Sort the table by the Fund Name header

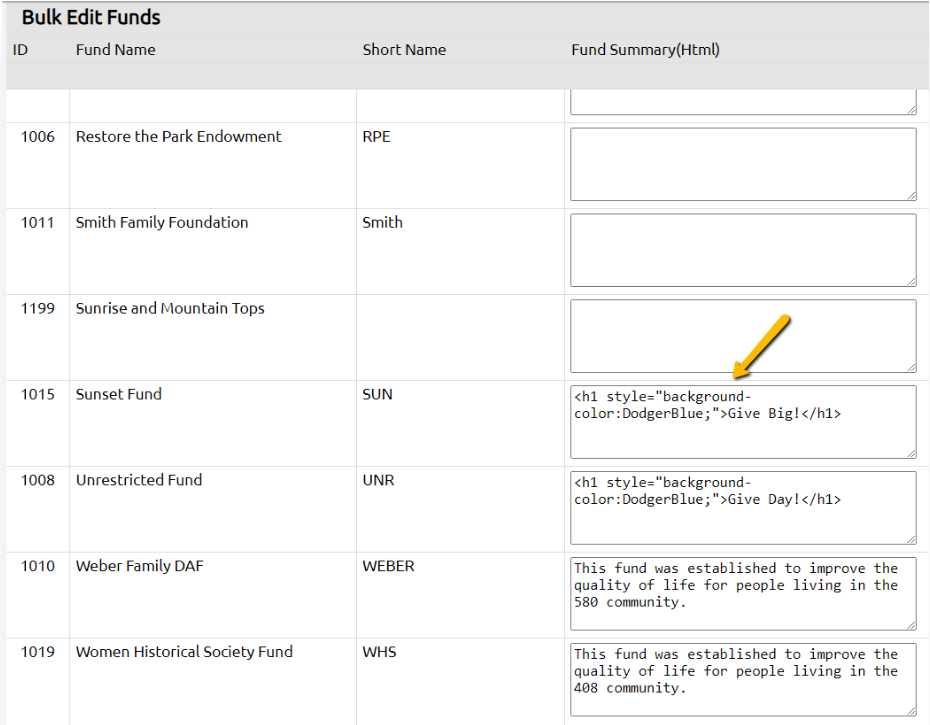113,49
